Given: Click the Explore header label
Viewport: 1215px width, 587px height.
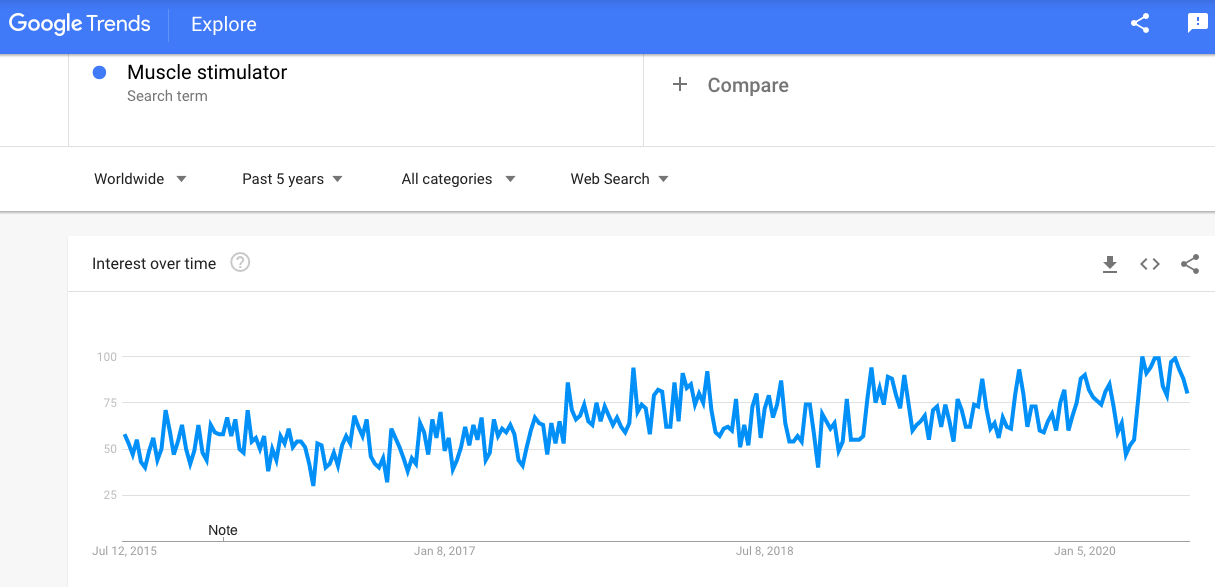Looking at the screenshot, I should point(224,24).
